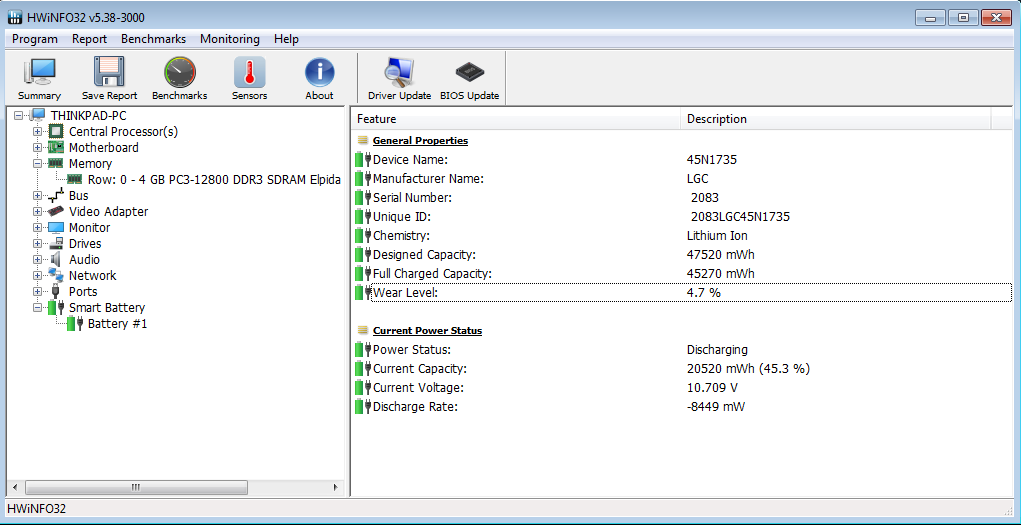Click the Current Power Status section icon
Image resolution: width=1021 pixels, height=525 pixels.
tap(363, 330)
